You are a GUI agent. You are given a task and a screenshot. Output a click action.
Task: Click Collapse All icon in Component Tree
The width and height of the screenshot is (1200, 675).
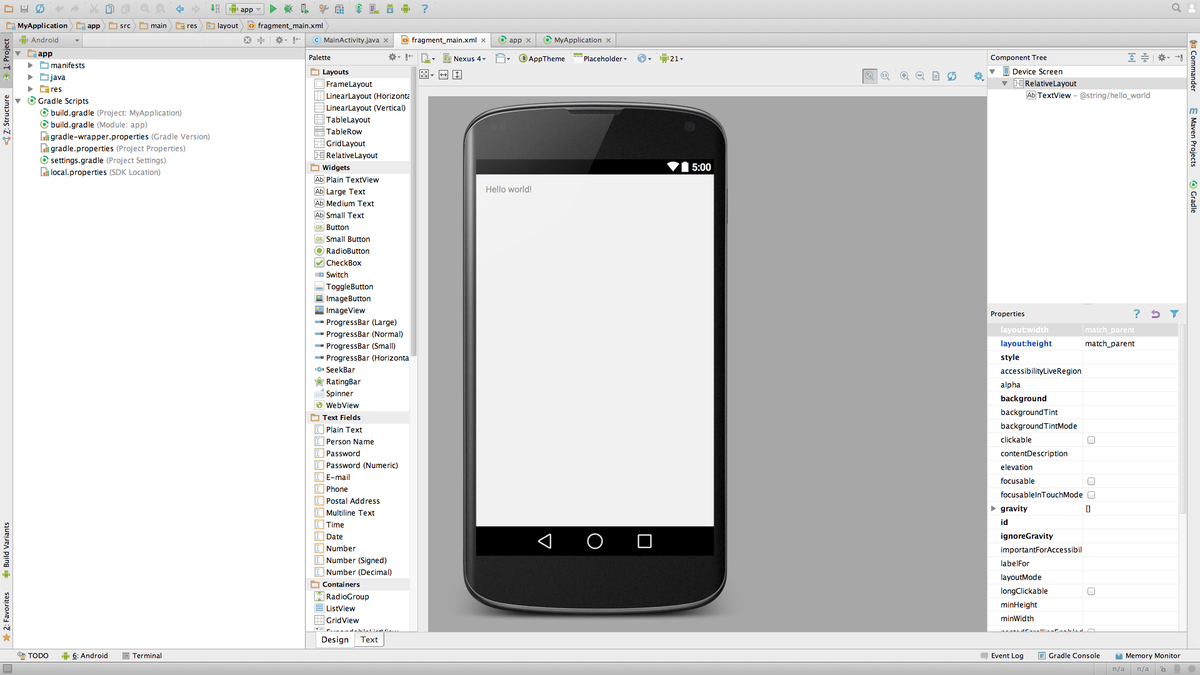pos(1145,57)
